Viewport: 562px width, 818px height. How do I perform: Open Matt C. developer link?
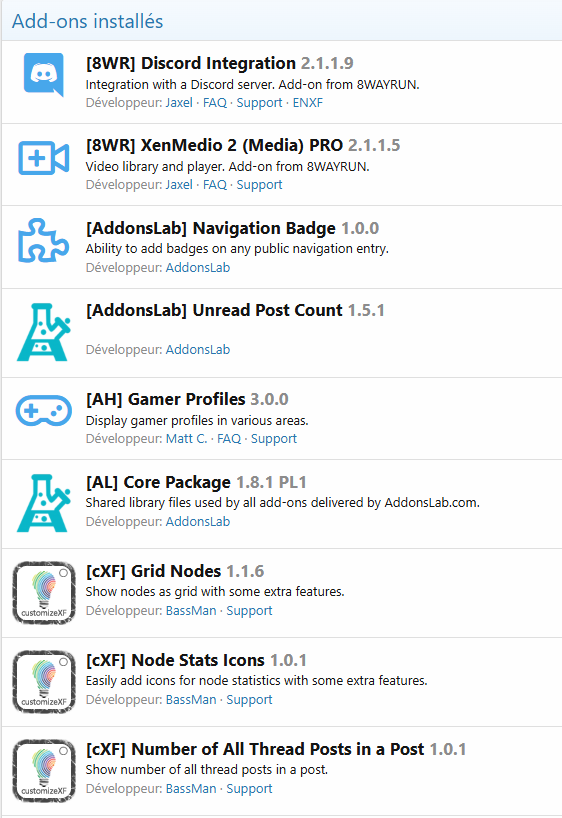point(186,439)
